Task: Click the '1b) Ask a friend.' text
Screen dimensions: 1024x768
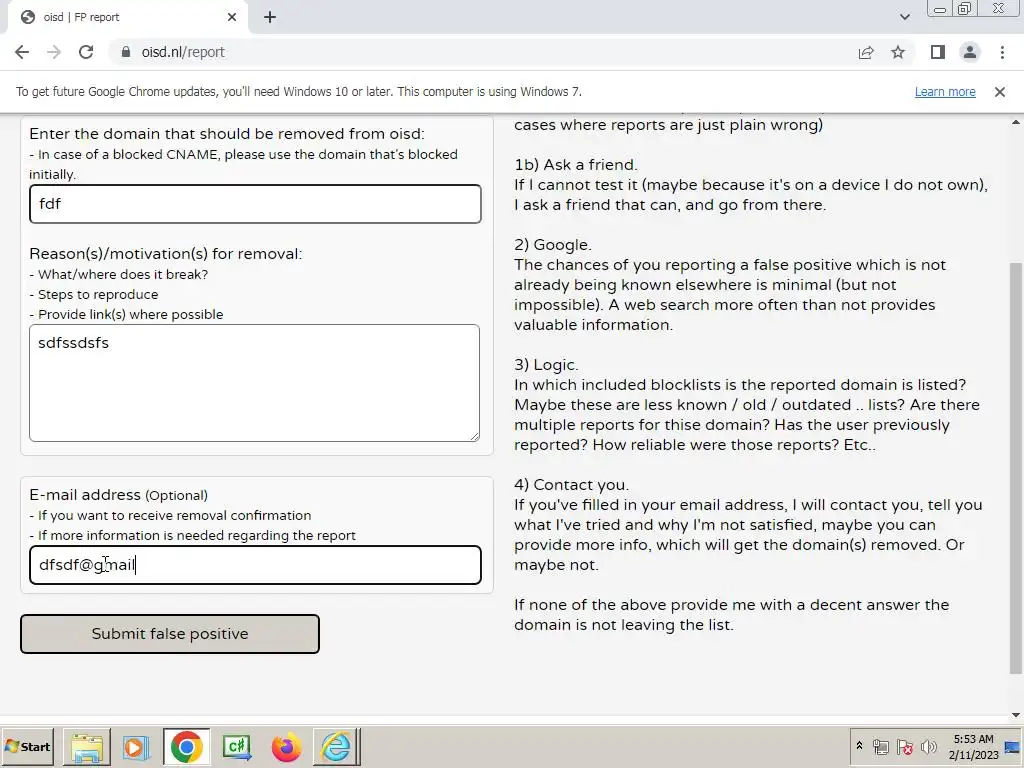Action: point(575,165)
